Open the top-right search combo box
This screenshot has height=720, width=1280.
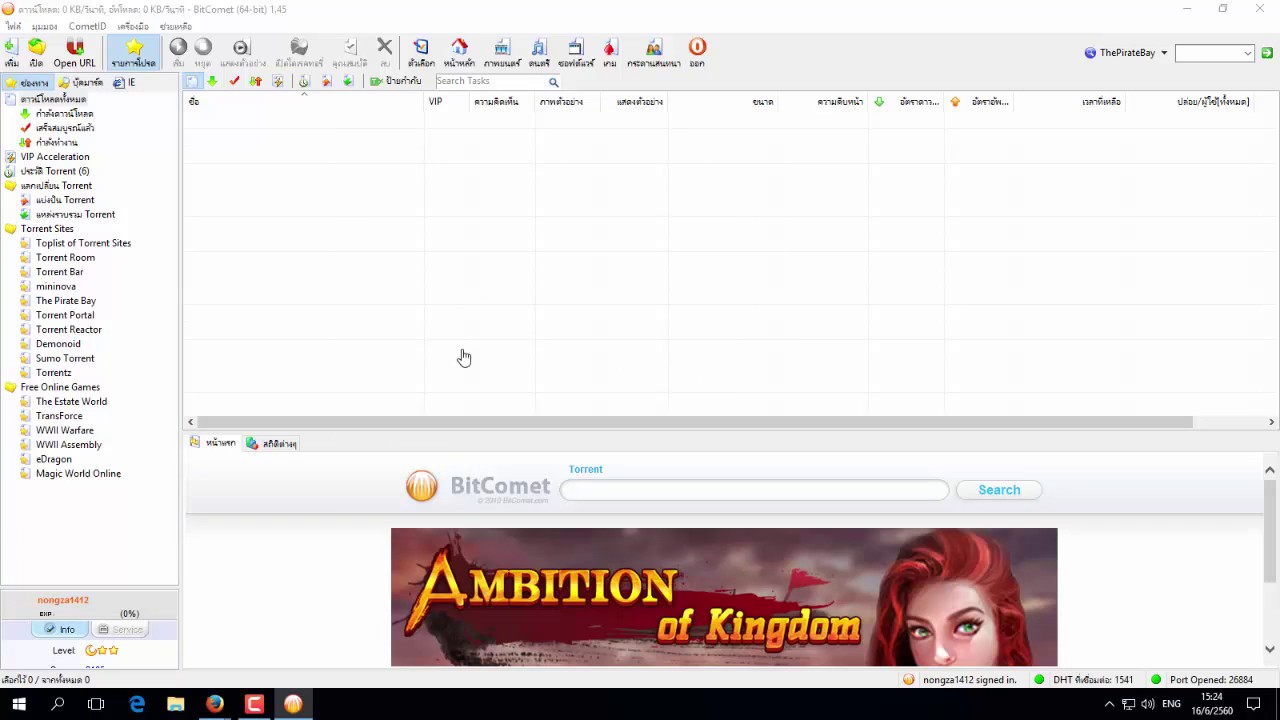pos(1214,53)
